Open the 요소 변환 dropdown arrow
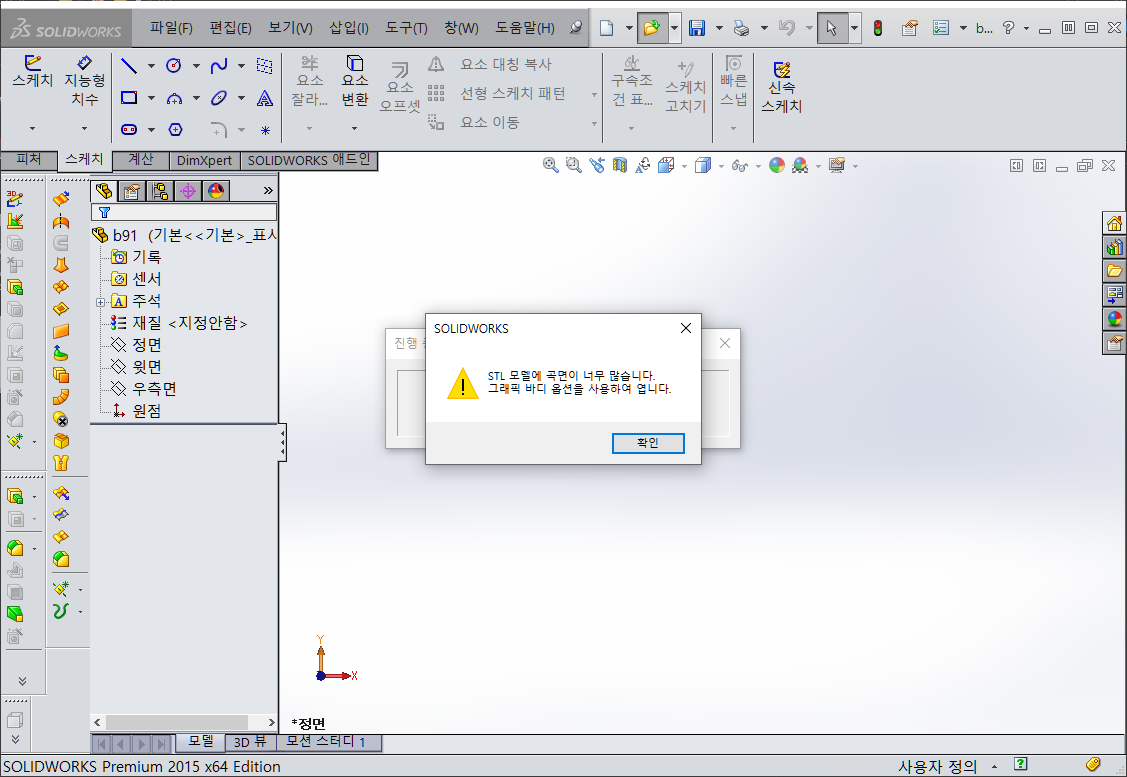Viewport: 1127px width, 777px height. pos(354,129)
